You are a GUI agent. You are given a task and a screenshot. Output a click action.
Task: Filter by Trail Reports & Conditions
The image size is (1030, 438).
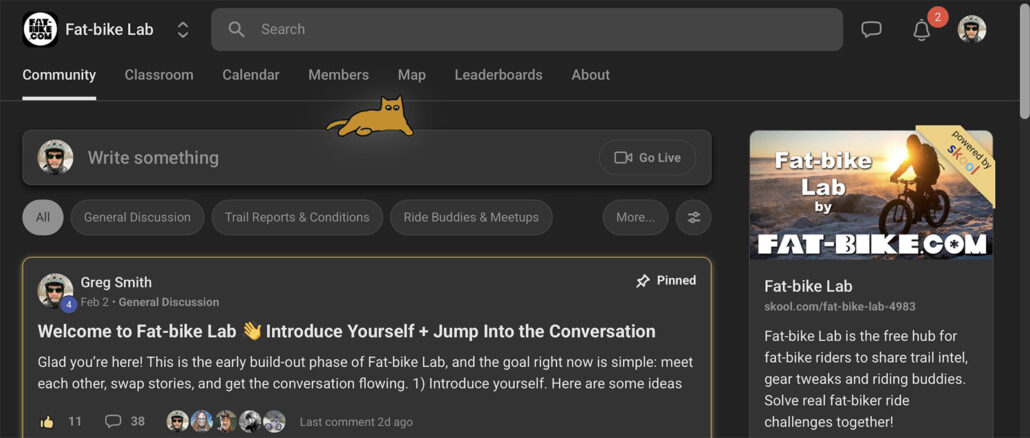click(297, 217)
